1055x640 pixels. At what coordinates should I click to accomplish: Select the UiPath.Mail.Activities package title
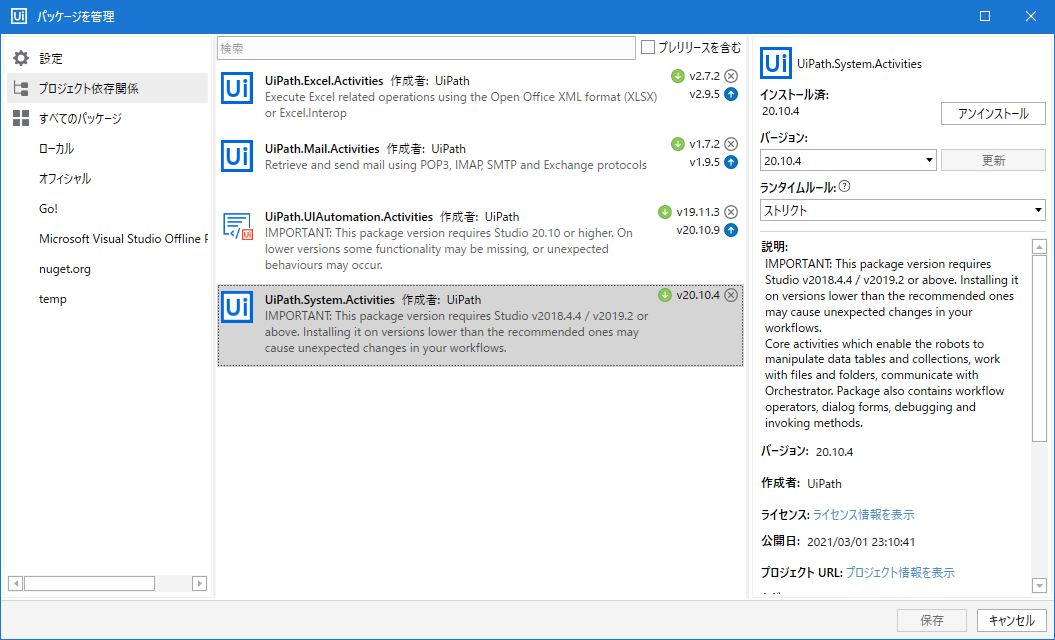pyautogui.click(x=322, y=149)
